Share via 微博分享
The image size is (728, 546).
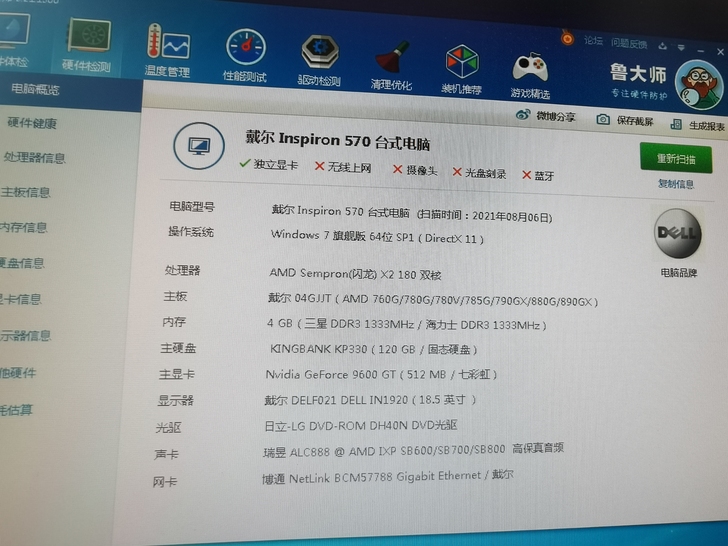pos(545,116)
